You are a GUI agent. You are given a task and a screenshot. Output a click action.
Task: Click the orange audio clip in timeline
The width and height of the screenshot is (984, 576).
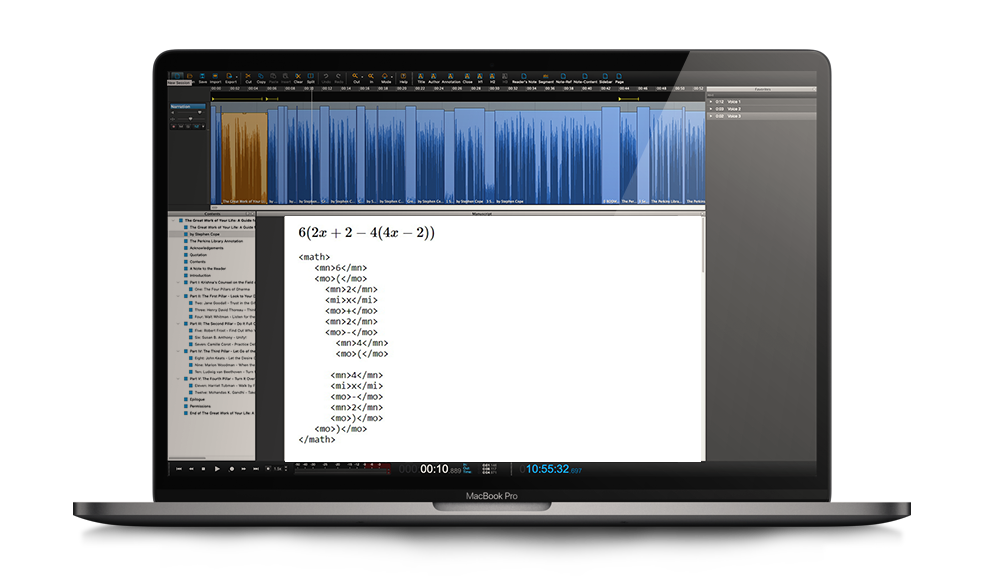click(x=244, y=155)
